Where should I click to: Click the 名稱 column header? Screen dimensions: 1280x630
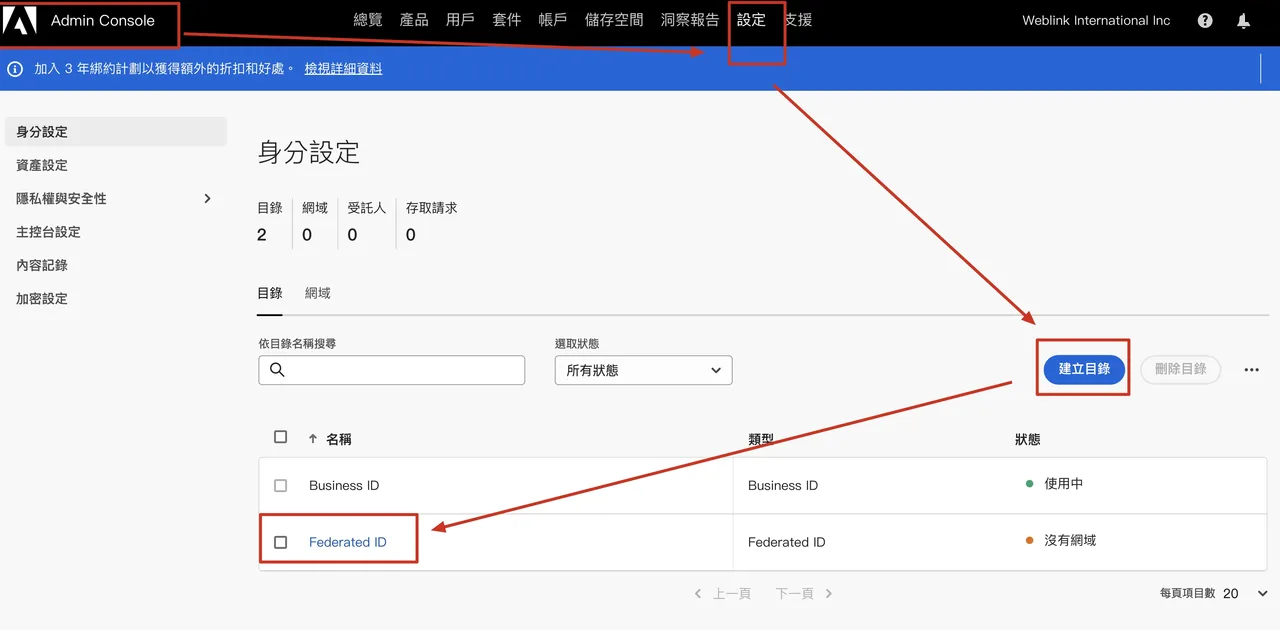[339, 439]
